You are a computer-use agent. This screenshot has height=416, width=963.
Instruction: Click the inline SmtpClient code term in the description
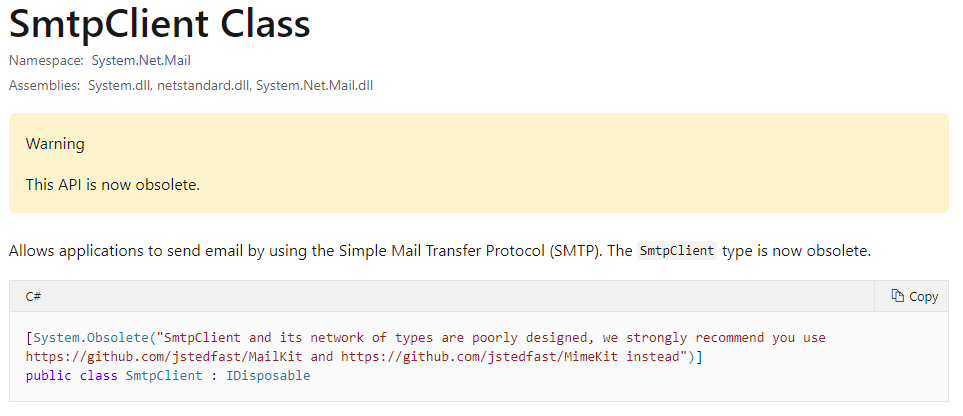click(x=677, y=251)
